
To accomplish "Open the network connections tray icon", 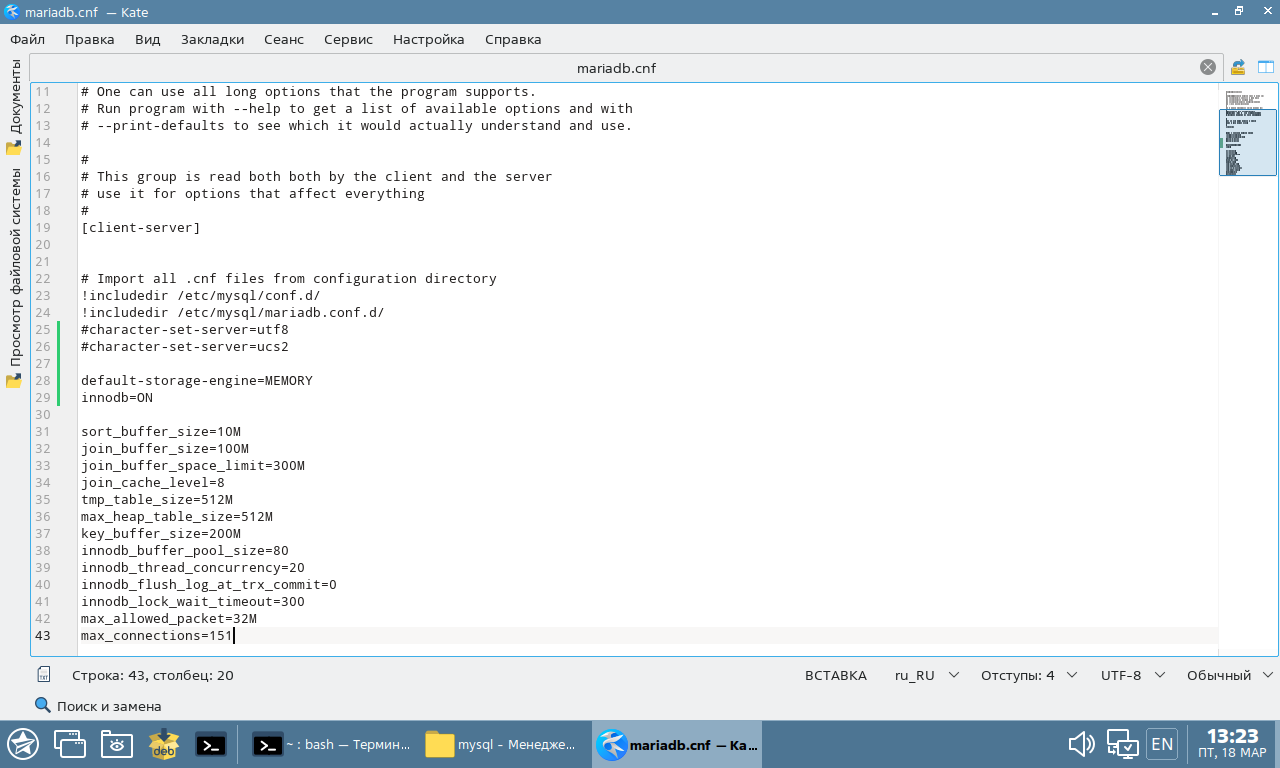I will click(x=1122, y=744).
